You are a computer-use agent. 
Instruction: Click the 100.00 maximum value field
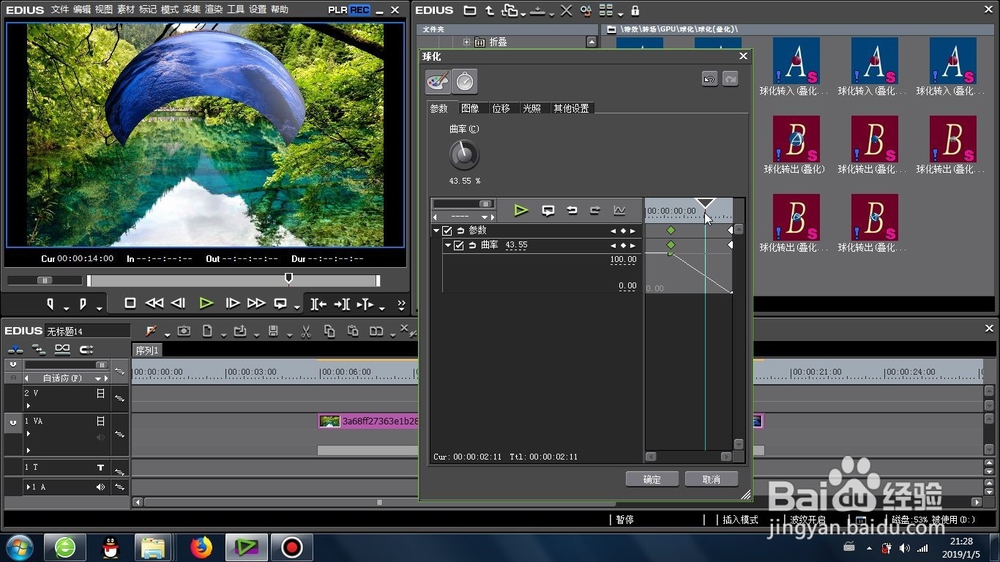[623, 260]
